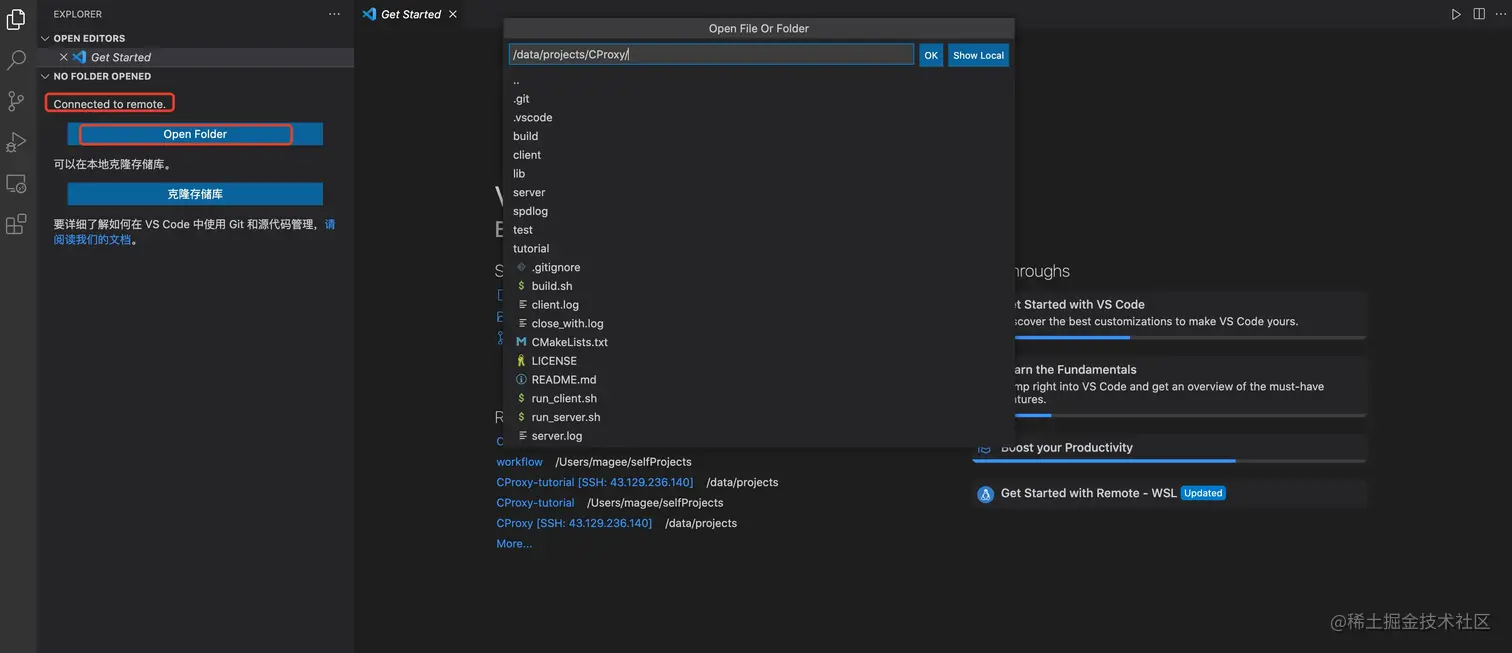Image resolution: width=1512 pixels, height=653 pixels.
Task: Open recent CProxy-tutorial [SSH: 43.129.236.140] link
Action: [x=594, y=482]
